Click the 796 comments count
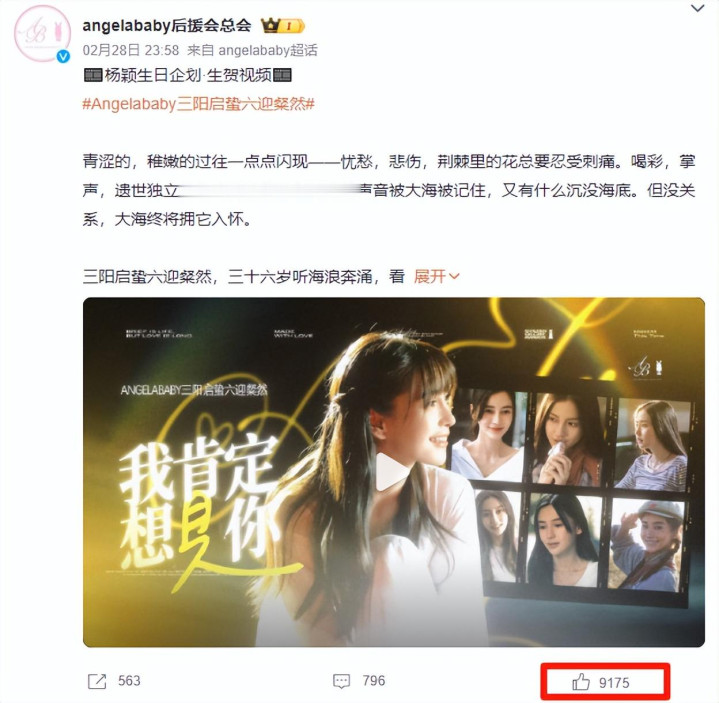Screen dimensions: 719x703 pos(374,681)
